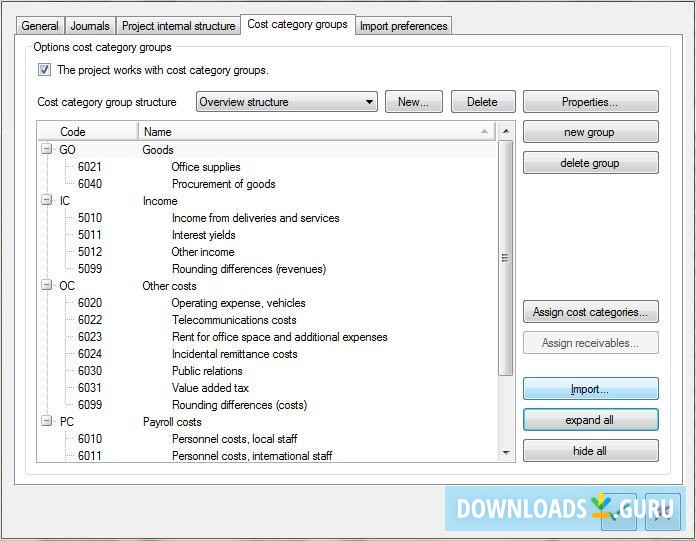Click the delete group button
The width and height of the screenshot is (696, 541).
(590, 163)
